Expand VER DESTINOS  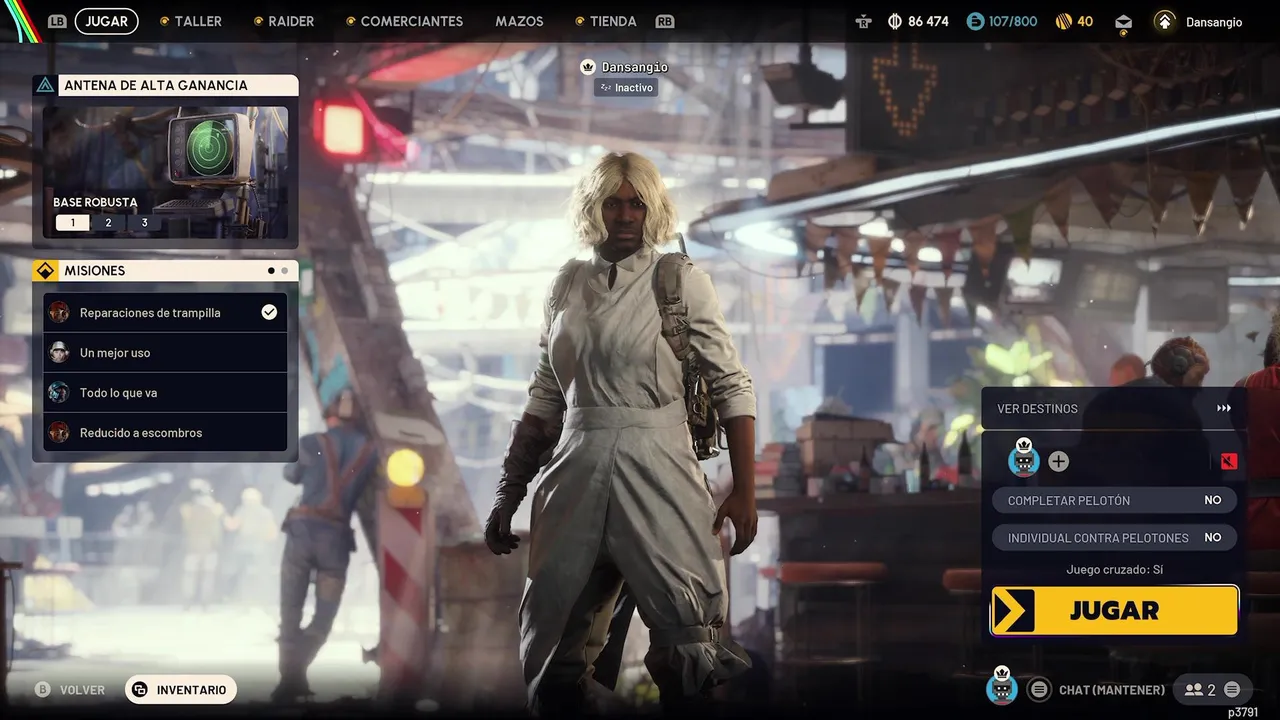tap(1113, 408)
